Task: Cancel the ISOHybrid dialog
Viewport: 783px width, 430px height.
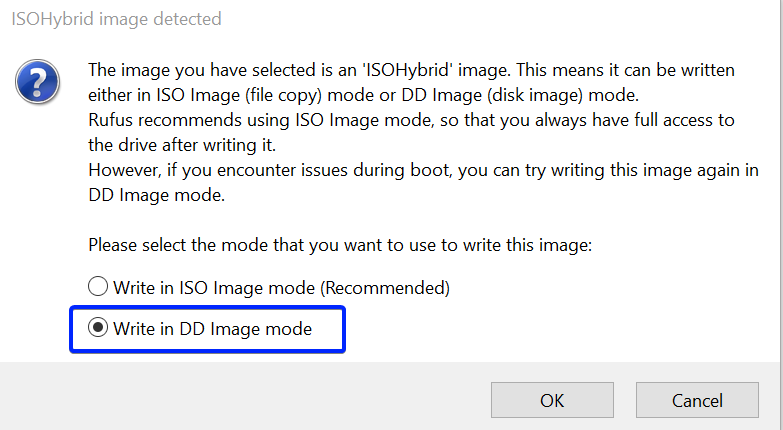Action: pos(697,401)
